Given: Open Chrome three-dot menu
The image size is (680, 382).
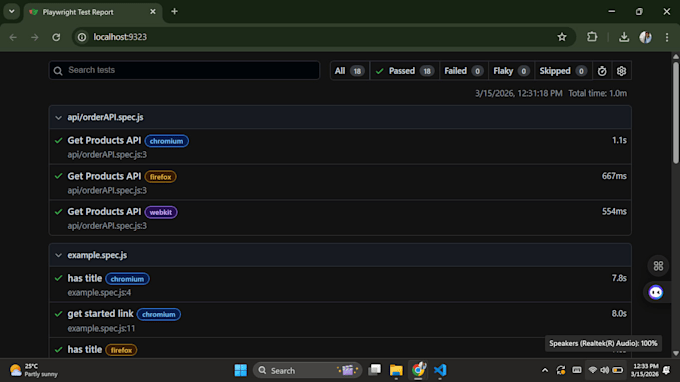Looking at the screenshot, I should tap(667, 37).
